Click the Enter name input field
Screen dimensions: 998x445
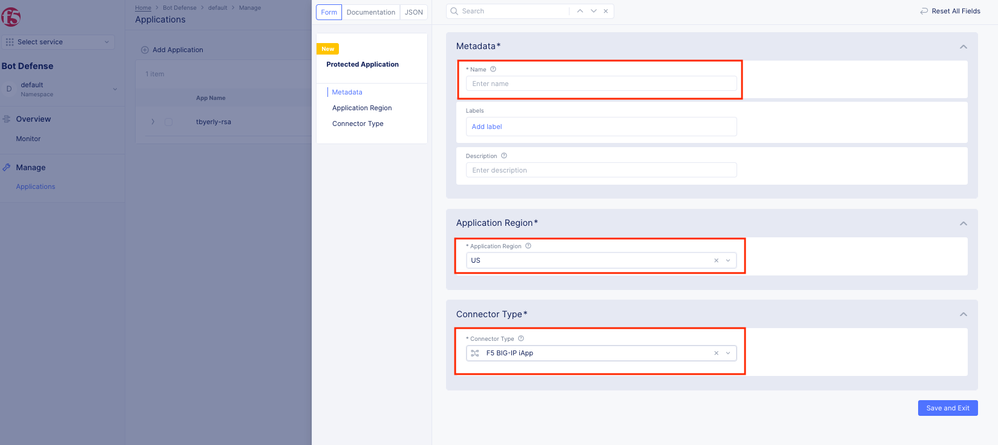point(601,84)
